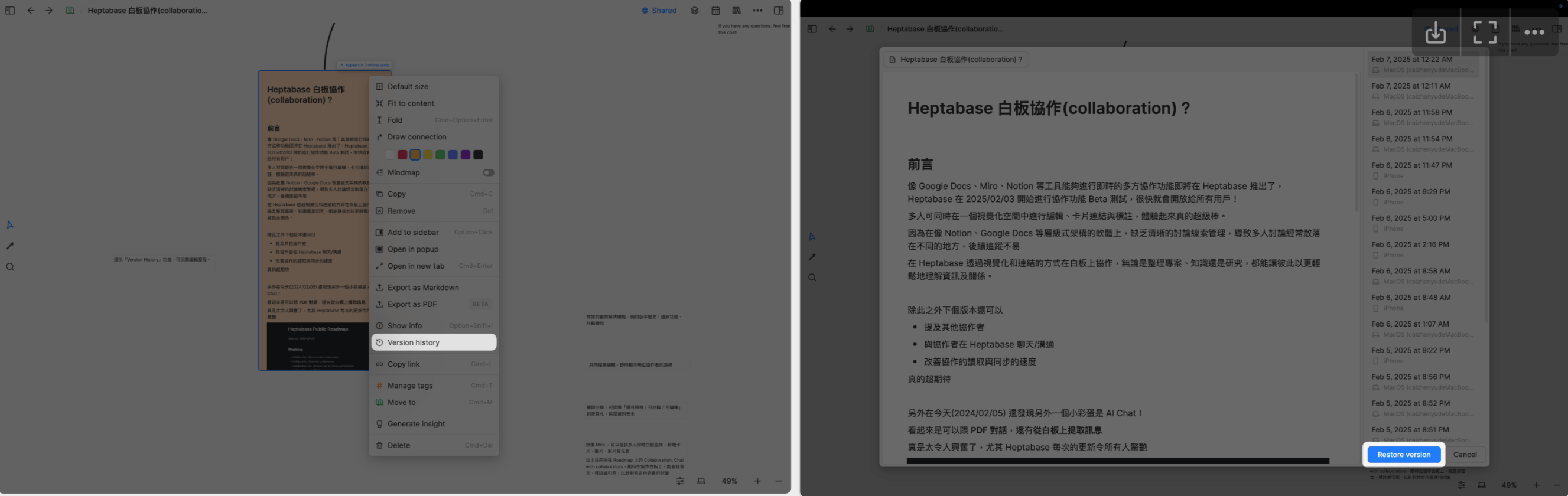Select the connection pen tool in left window
The height and width of the screenshot is (496, 1568).
(9, 246)
